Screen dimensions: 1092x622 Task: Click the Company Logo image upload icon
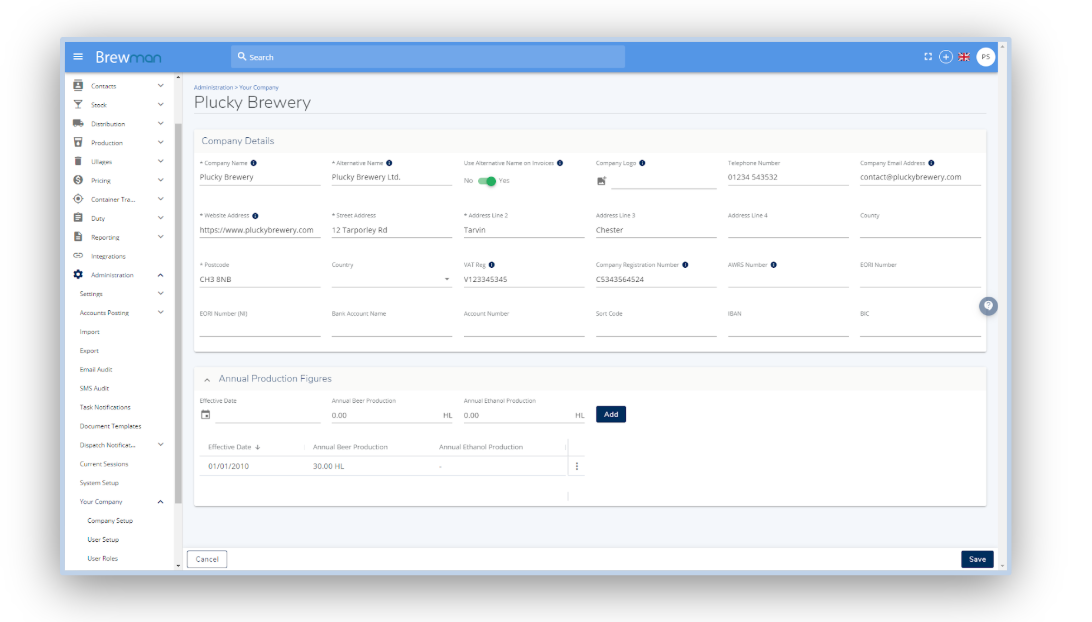[602, 180]
